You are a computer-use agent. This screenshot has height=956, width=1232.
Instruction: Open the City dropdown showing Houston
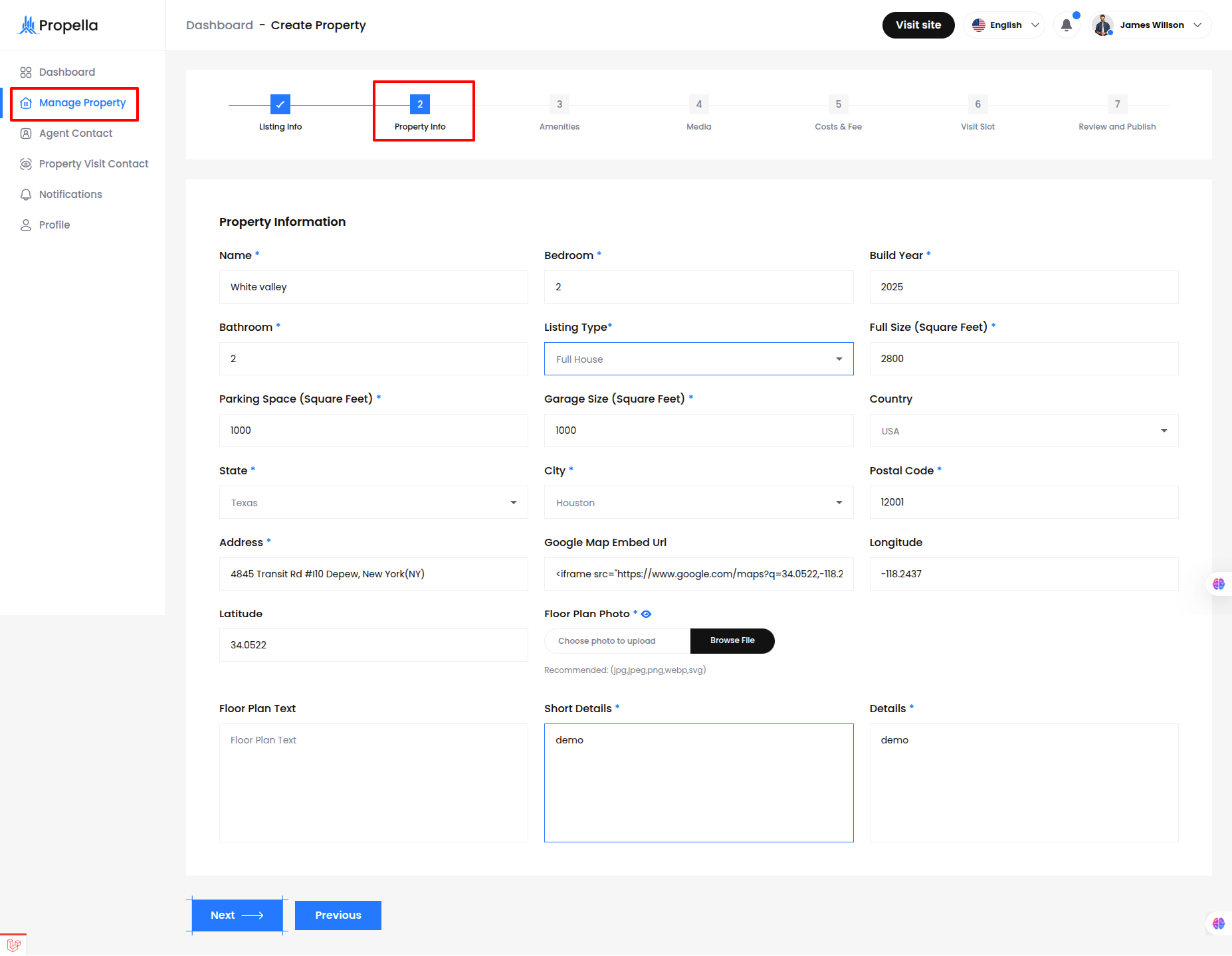click(698, 502)
